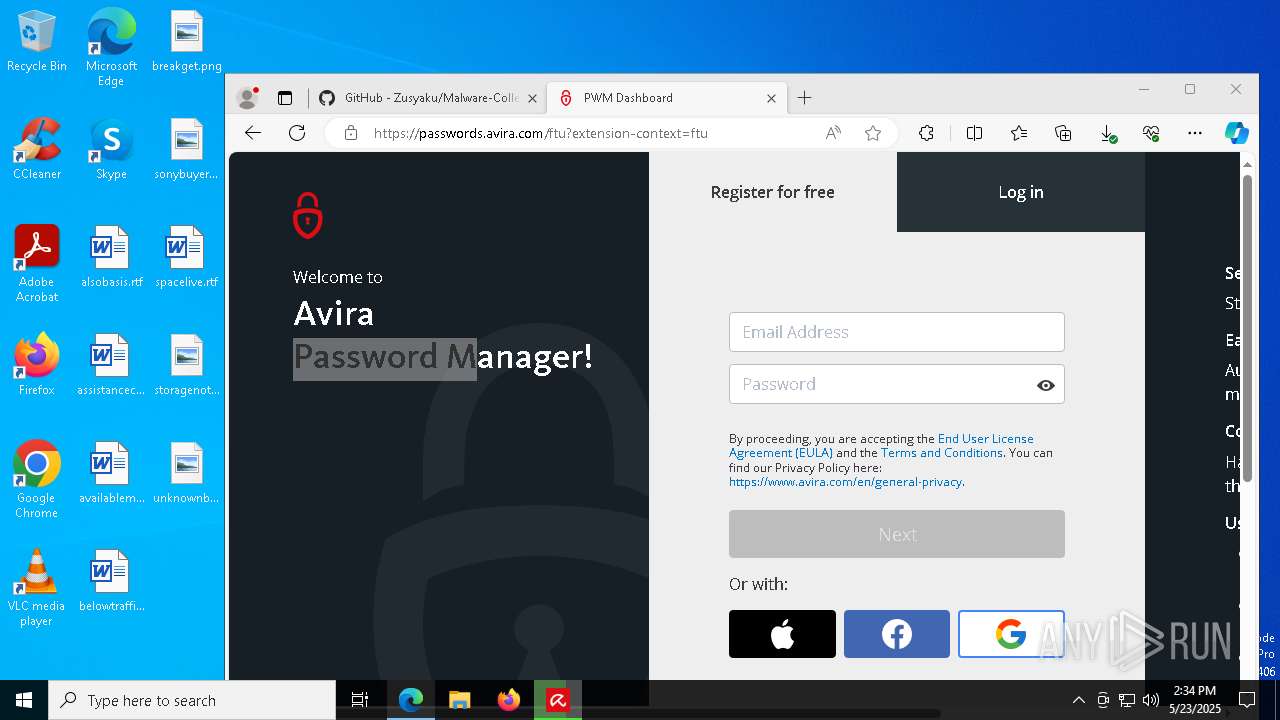Image resolution: width=1280 pixels, height=720 pixels.
Task: Select Register for free tab
Action: click(773, 192)
